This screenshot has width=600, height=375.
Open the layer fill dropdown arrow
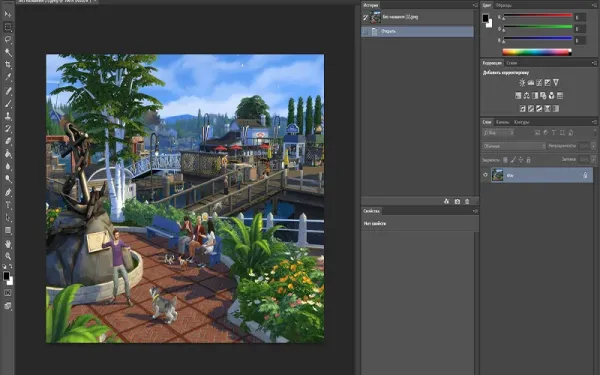click(x=593, y=159)
